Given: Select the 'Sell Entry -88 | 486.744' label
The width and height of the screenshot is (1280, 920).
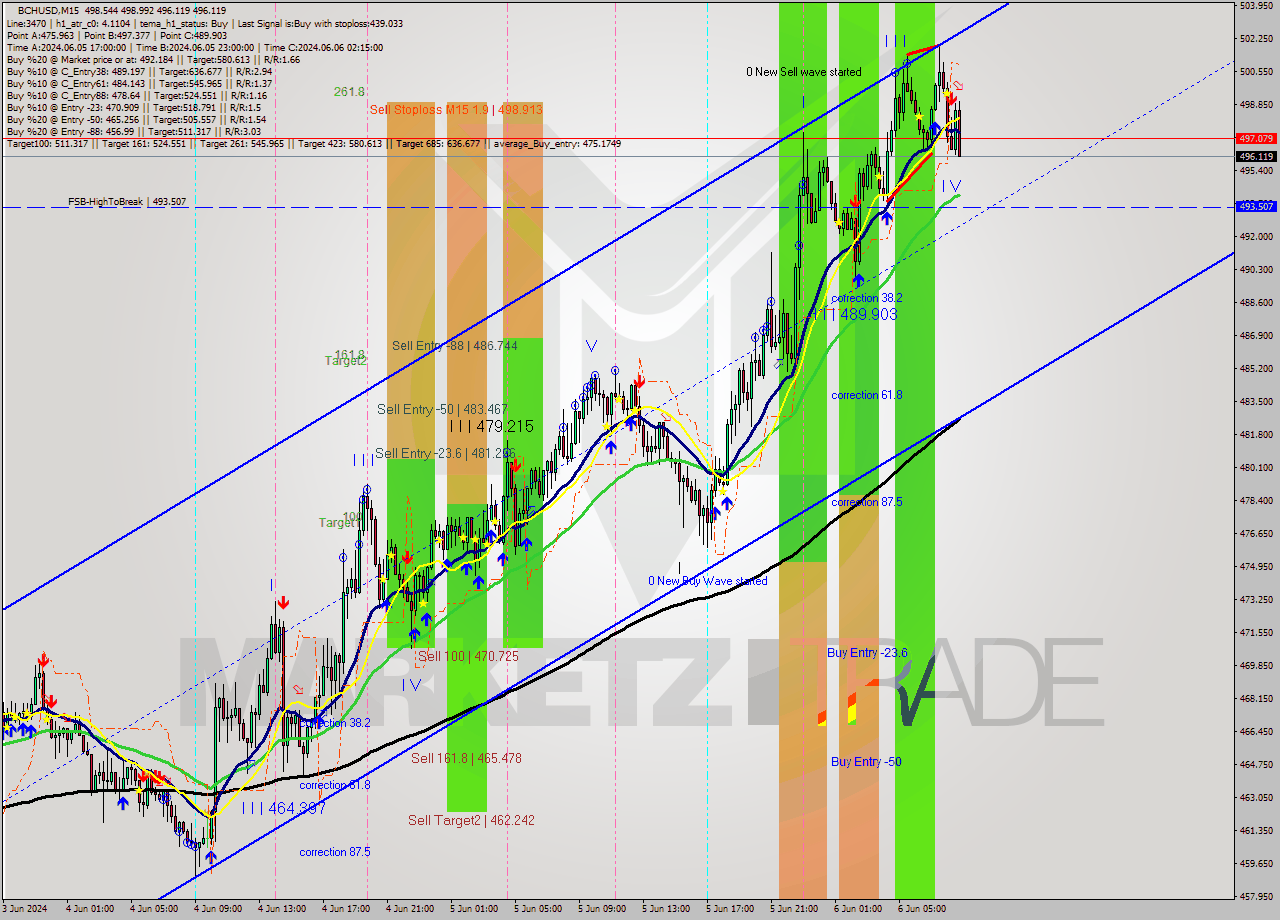Looking at the screenshot, I should coord(455,345).
